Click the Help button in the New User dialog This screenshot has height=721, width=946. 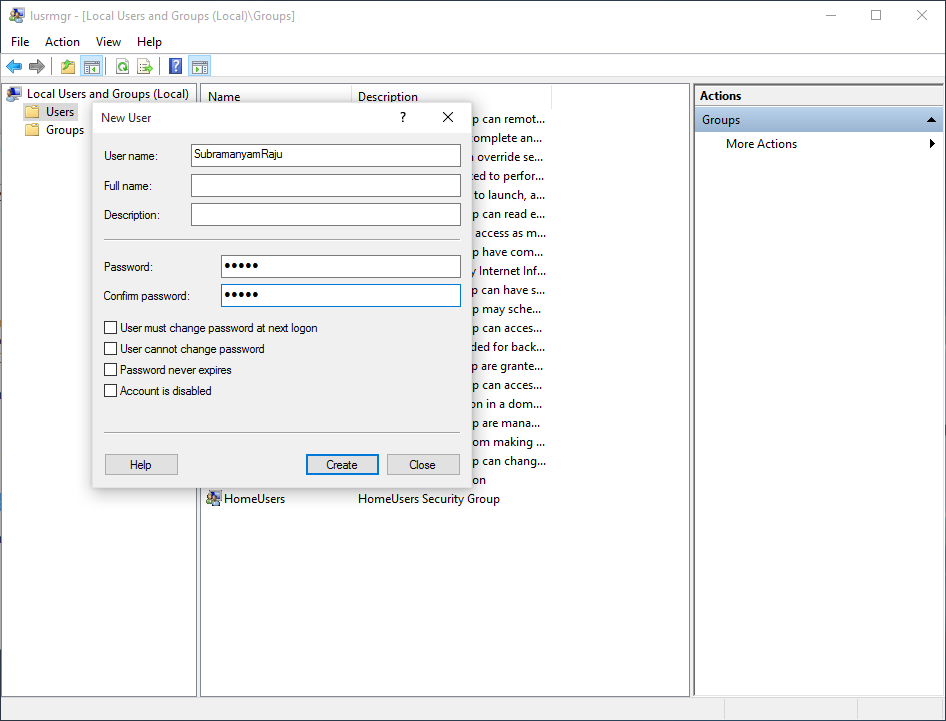click(140, 464)
